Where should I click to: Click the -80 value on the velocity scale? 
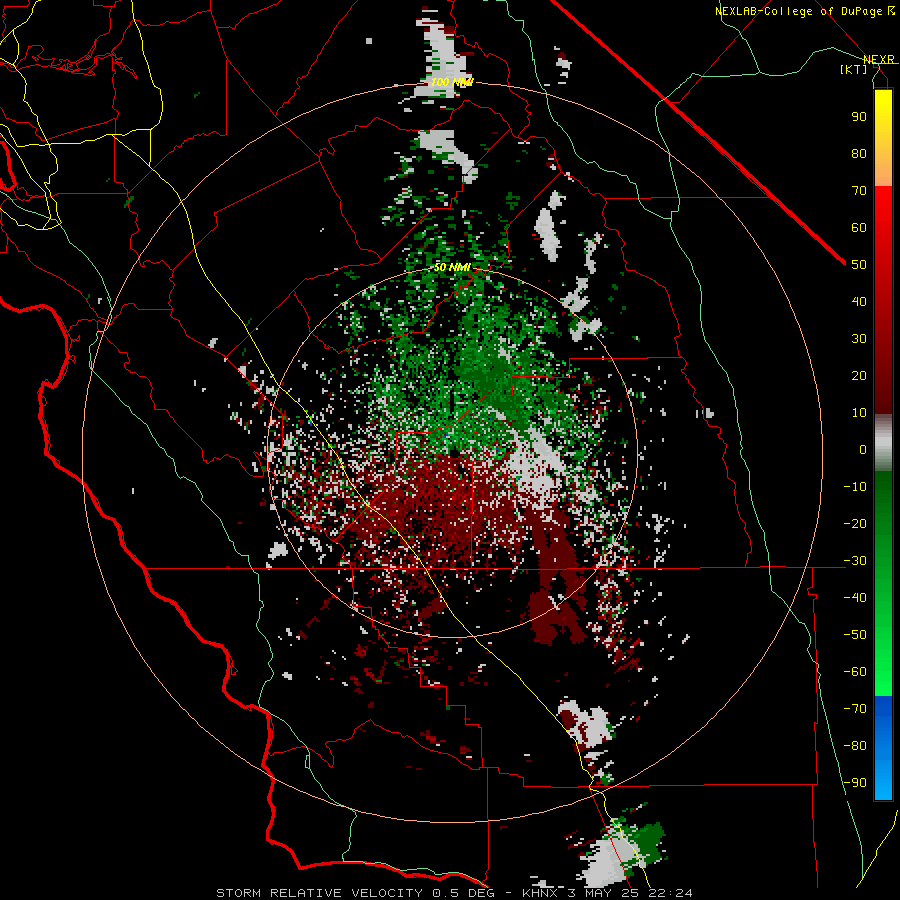(x=855, y=746)
